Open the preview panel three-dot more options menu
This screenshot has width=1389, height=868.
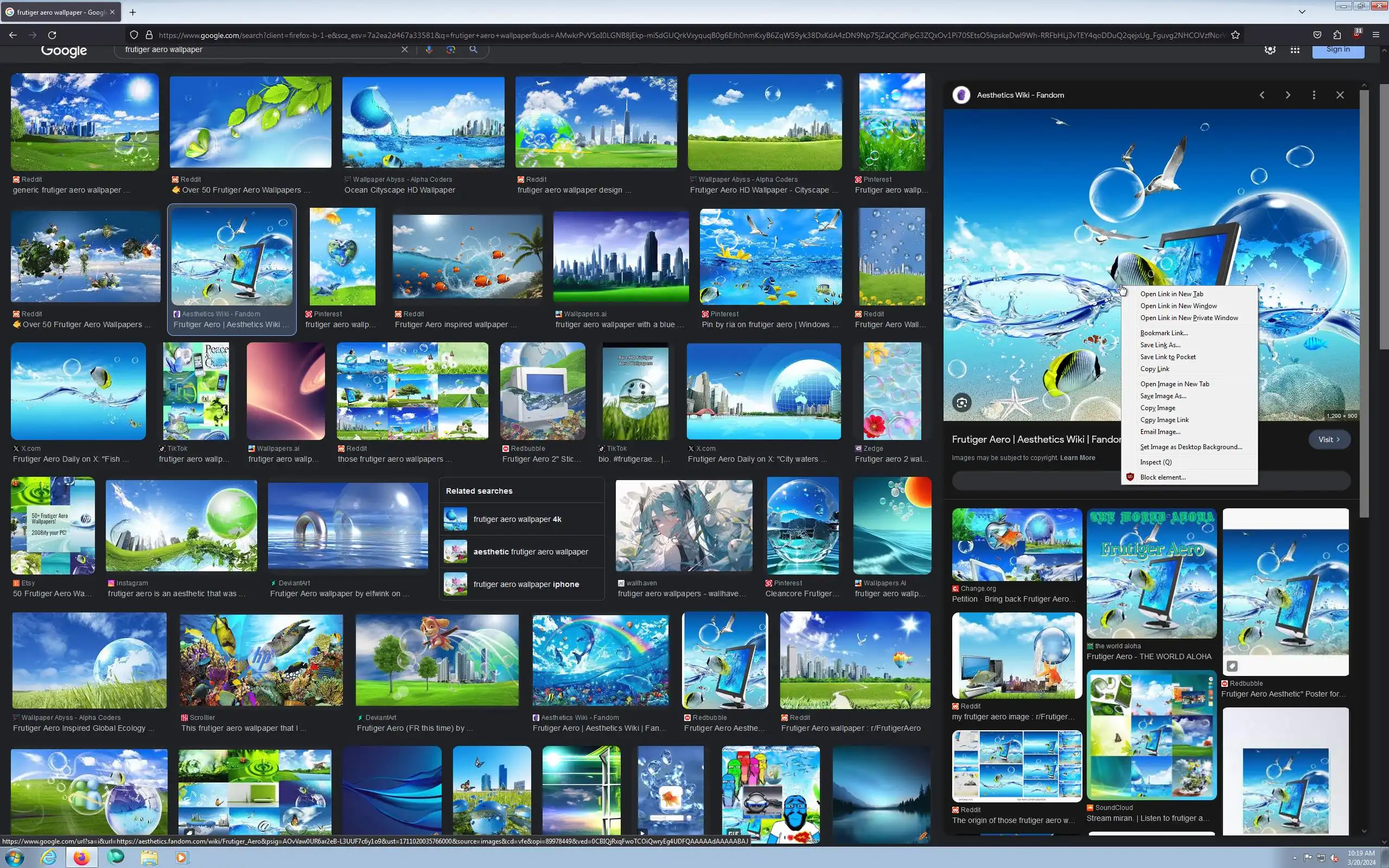point(1314,95)
